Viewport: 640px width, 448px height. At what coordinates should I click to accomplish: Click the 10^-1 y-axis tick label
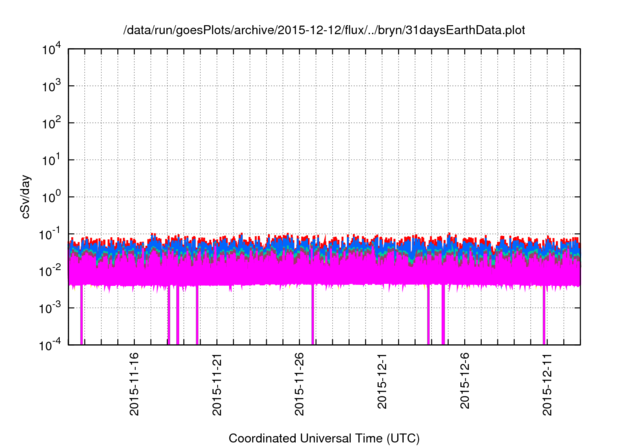[50, 235]
